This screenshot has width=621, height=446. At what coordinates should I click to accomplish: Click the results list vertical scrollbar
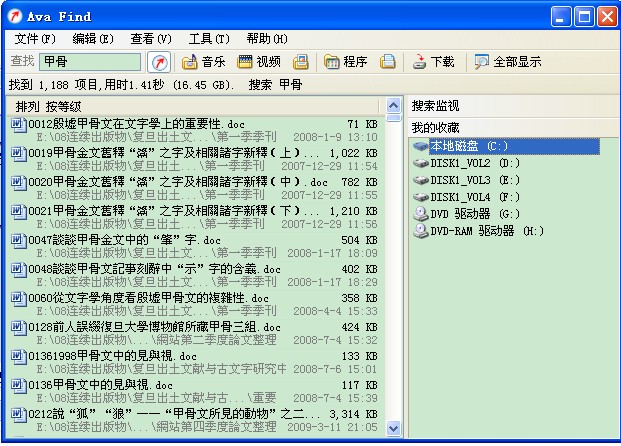[393, 270]
